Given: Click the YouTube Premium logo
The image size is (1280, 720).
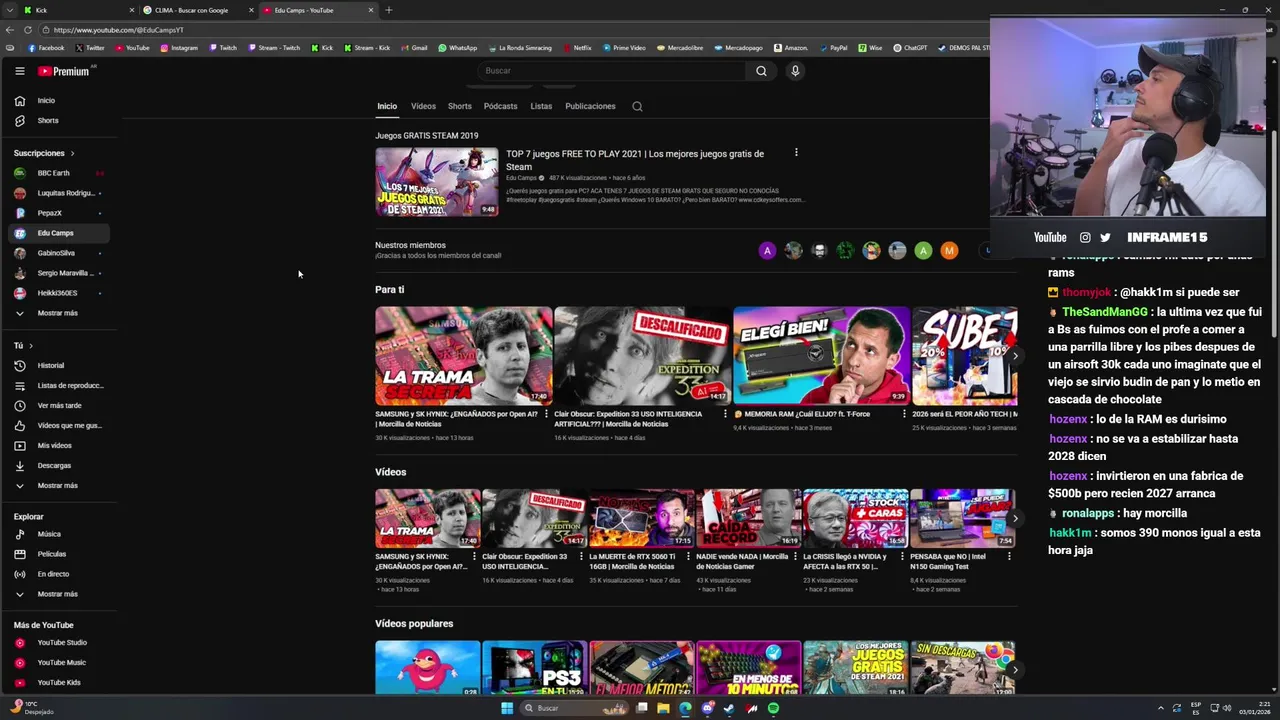Looking at the screenshot, I should coord(64,71).
